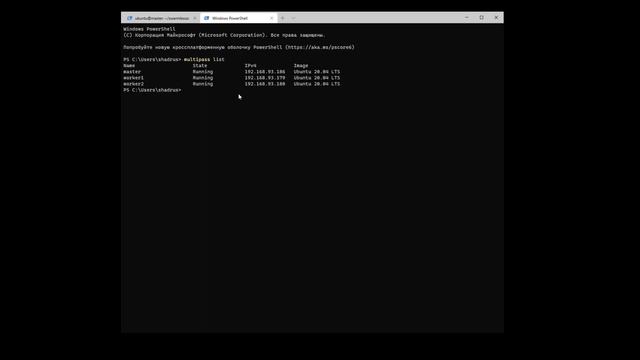Image resolution: width=640 pixels, height=360 pixels.
Task: Click the 'worker2' instance name
Action: (133, 84)
